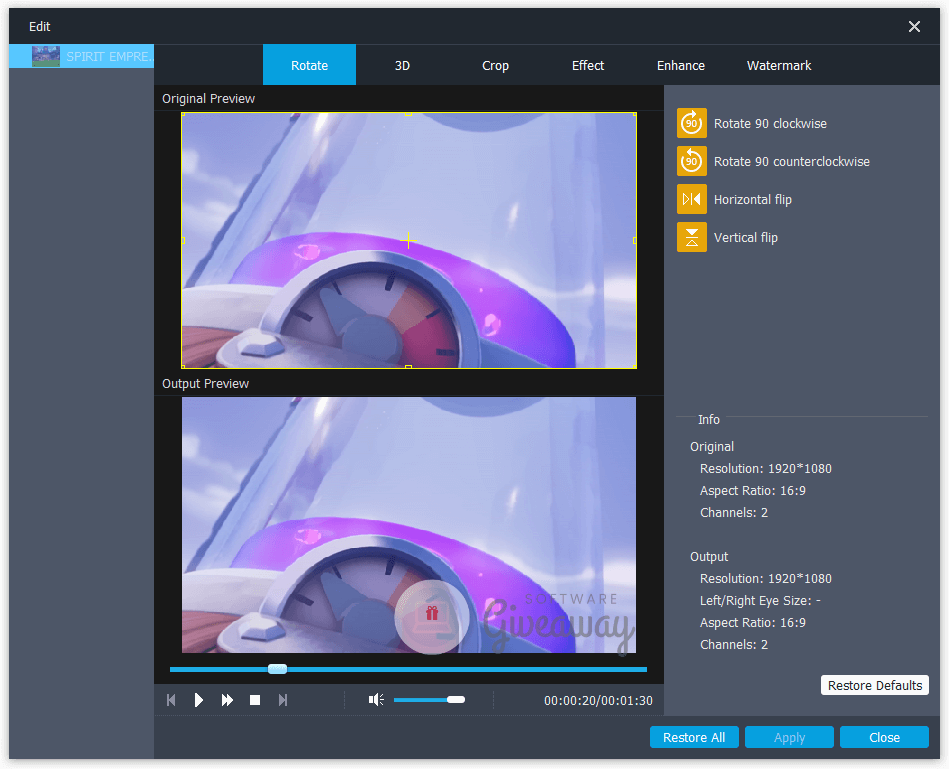This screenshot has width=949, height=769.
Task: Click the Rotate 90 clockwise icon
Action: click(691, 123)
